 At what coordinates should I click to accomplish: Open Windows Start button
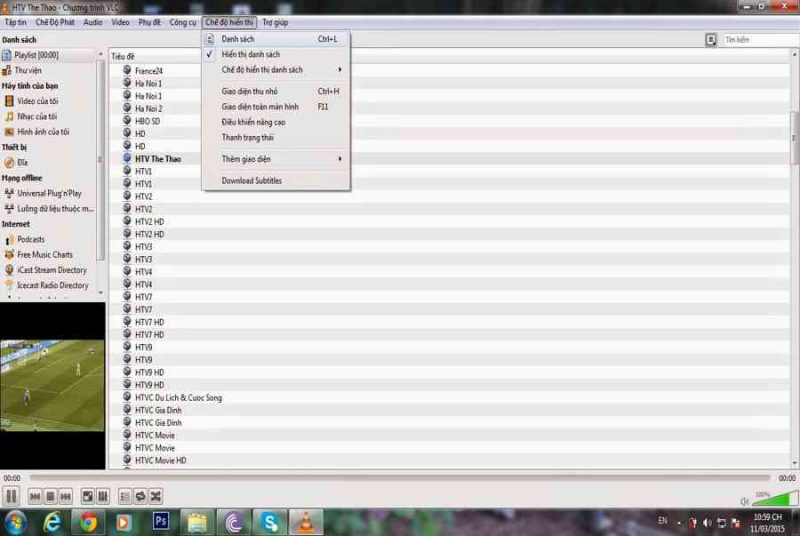pyautogui.click(x=15, y=522)
